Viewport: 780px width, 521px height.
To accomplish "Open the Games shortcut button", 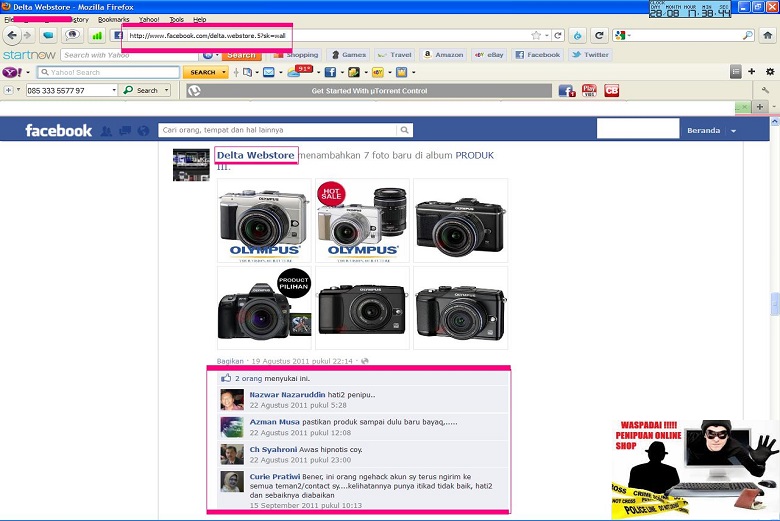I will (349, 55).
